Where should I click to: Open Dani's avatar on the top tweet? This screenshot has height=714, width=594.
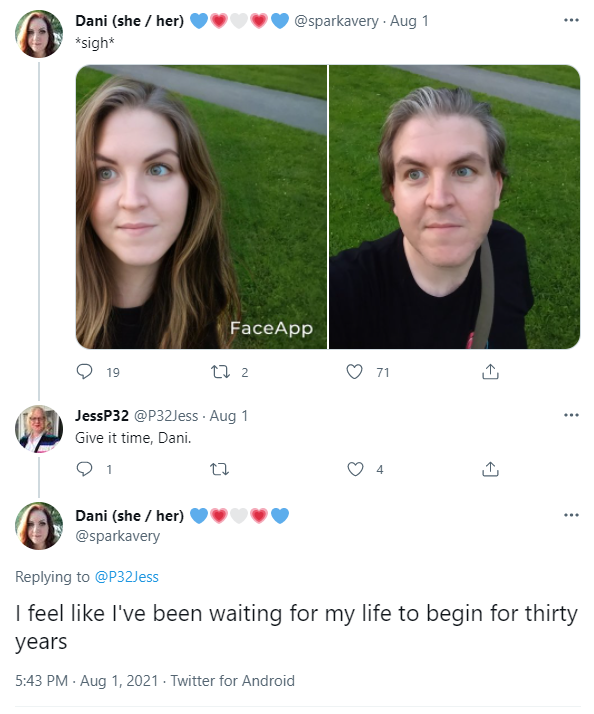coord(39,34)
